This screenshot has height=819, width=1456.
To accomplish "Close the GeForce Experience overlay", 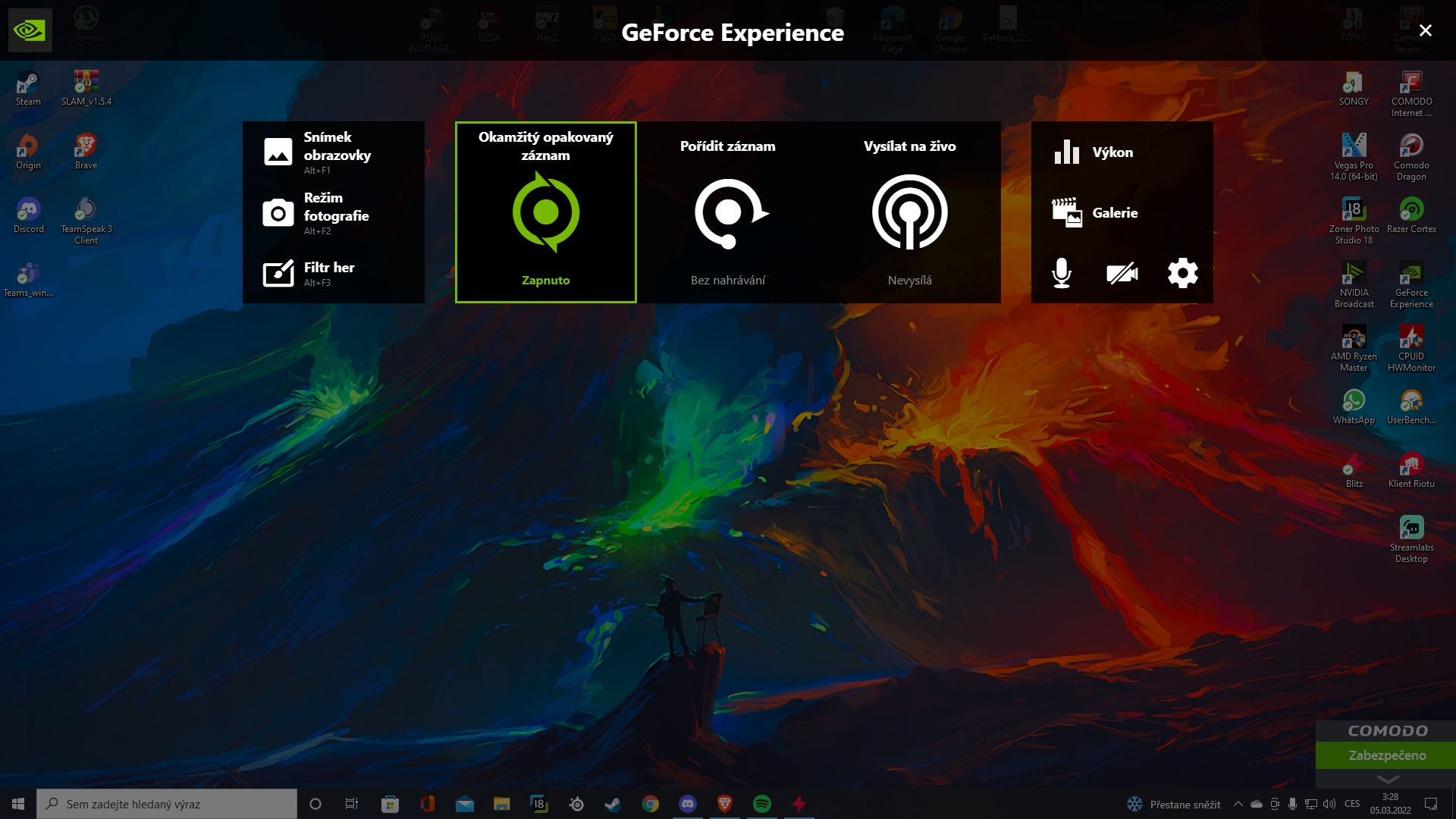I will tap(1426, 30).
